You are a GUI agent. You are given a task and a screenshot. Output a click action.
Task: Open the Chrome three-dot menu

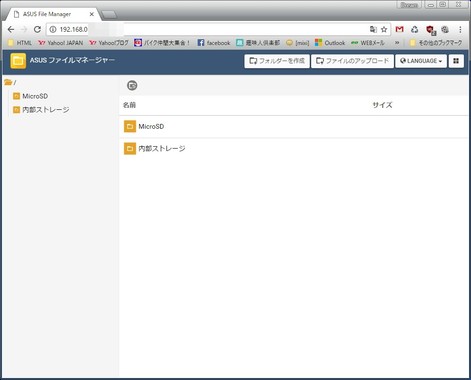460,29
